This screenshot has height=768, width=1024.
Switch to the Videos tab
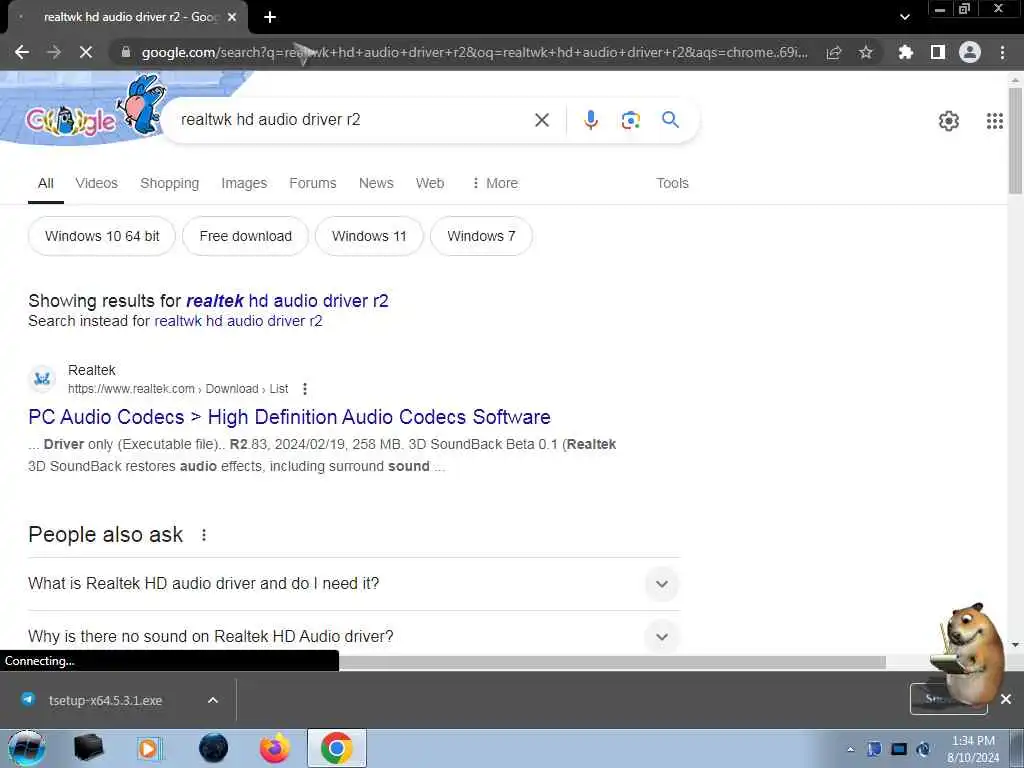point(97,184)
